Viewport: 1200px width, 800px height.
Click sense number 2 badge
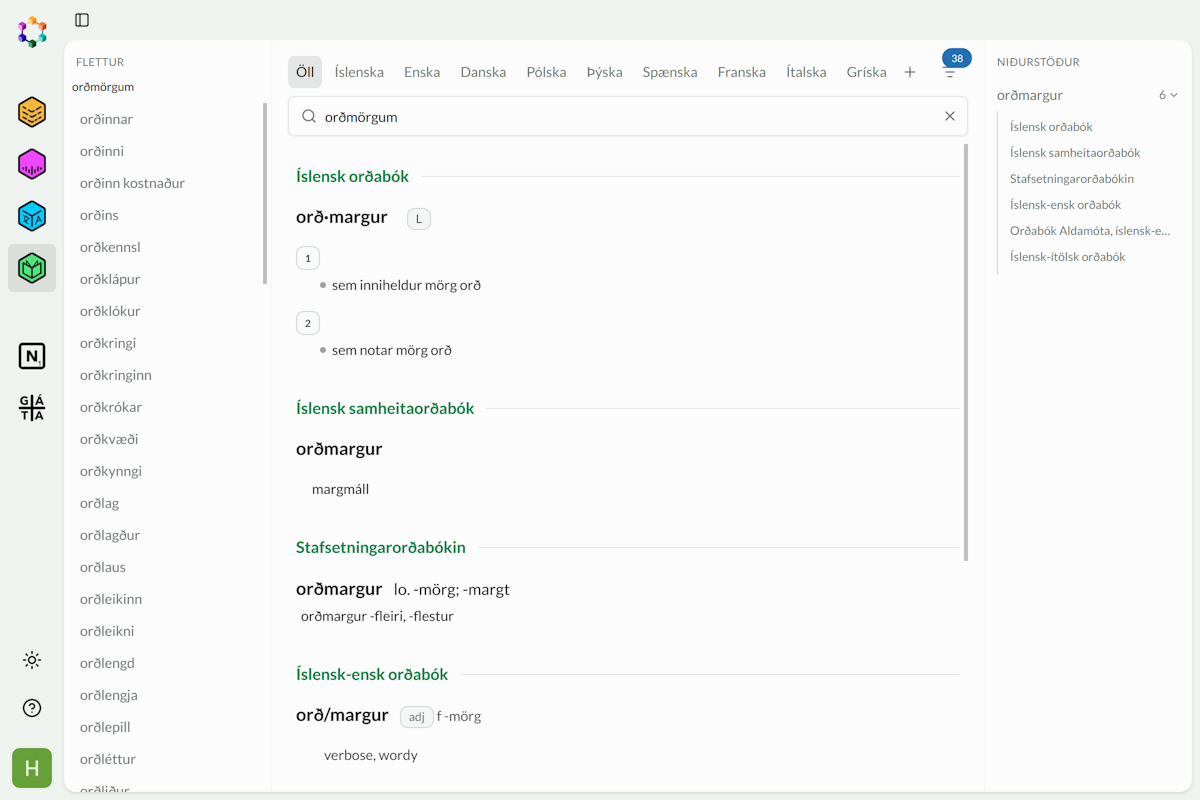[308, 323]
